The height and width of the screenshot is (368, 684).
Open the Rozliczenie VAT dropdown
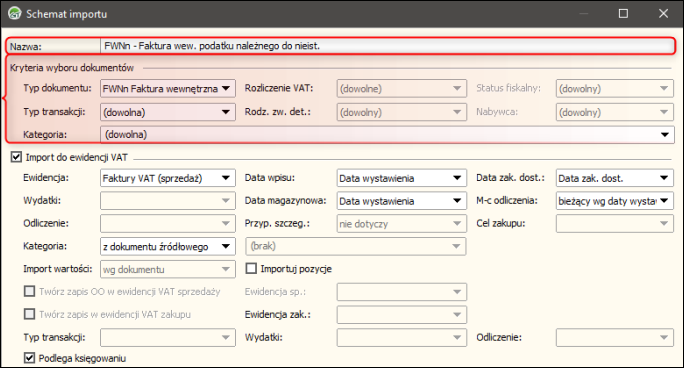point(402,89)
